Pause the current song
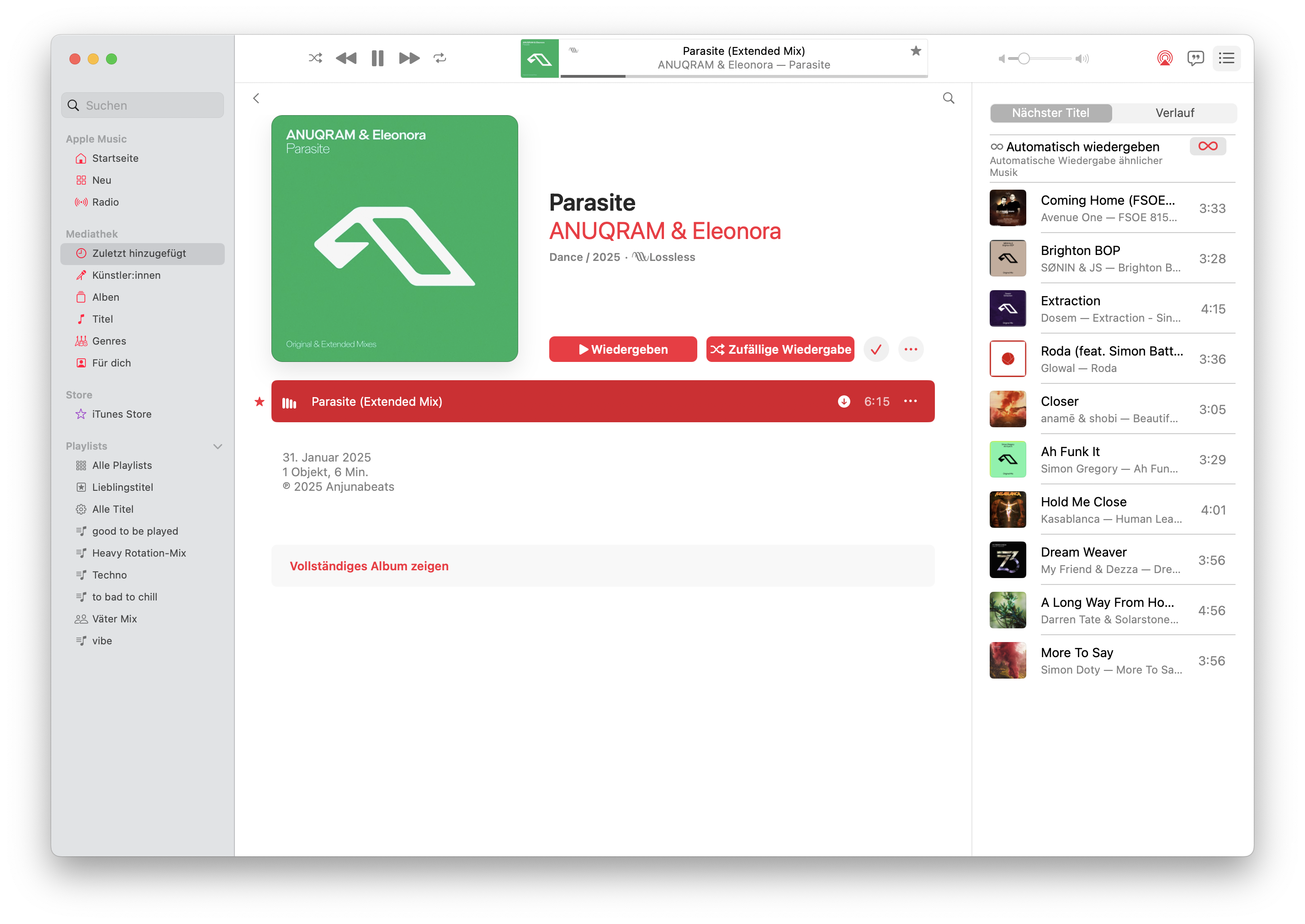Viewport: 1305px width, 924px height. click(377, 58)
